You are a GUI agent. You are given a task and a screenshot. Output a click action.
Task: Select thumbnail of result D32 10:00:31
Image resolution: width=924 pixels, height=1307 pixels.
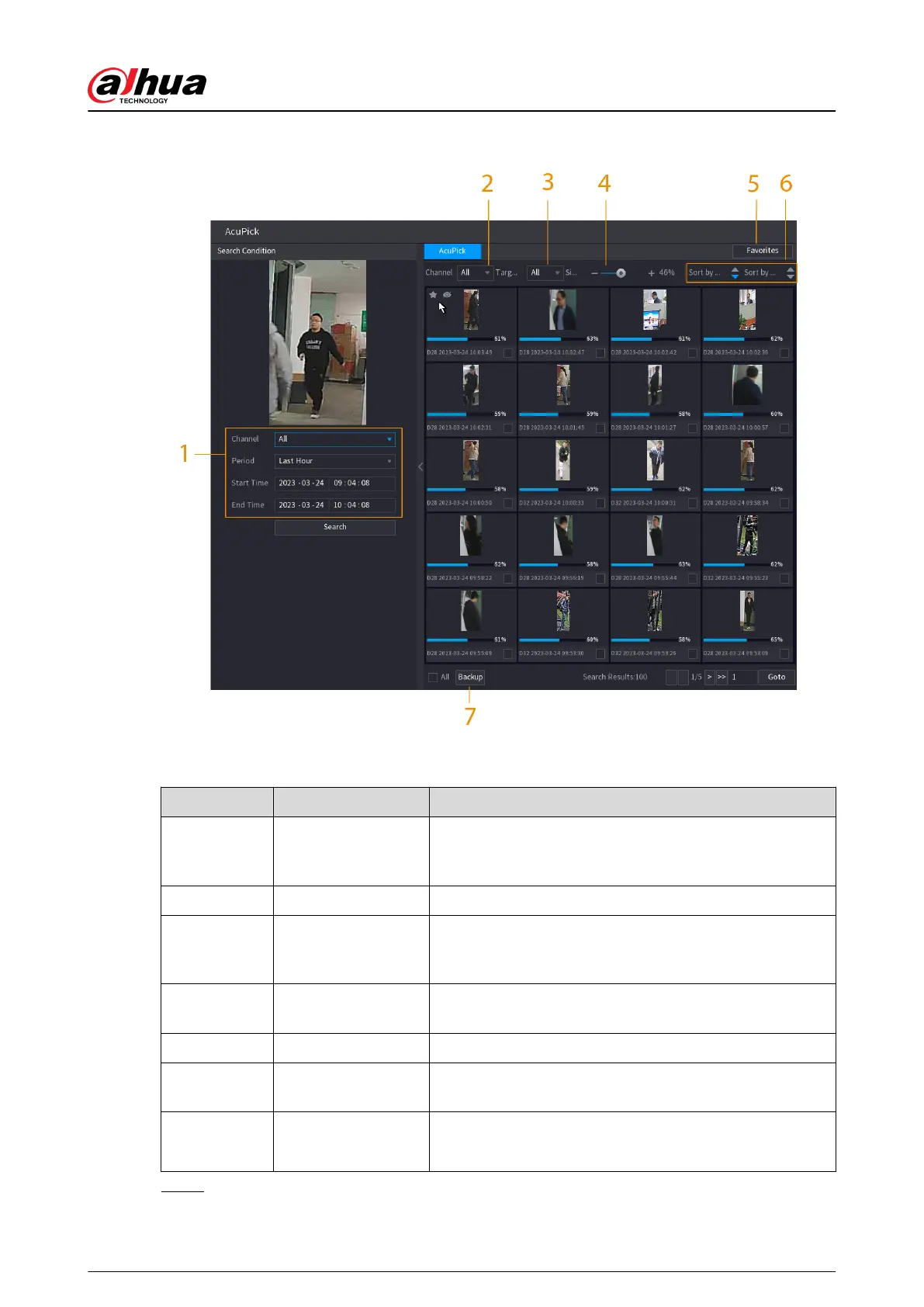click(x=655, y=460)
